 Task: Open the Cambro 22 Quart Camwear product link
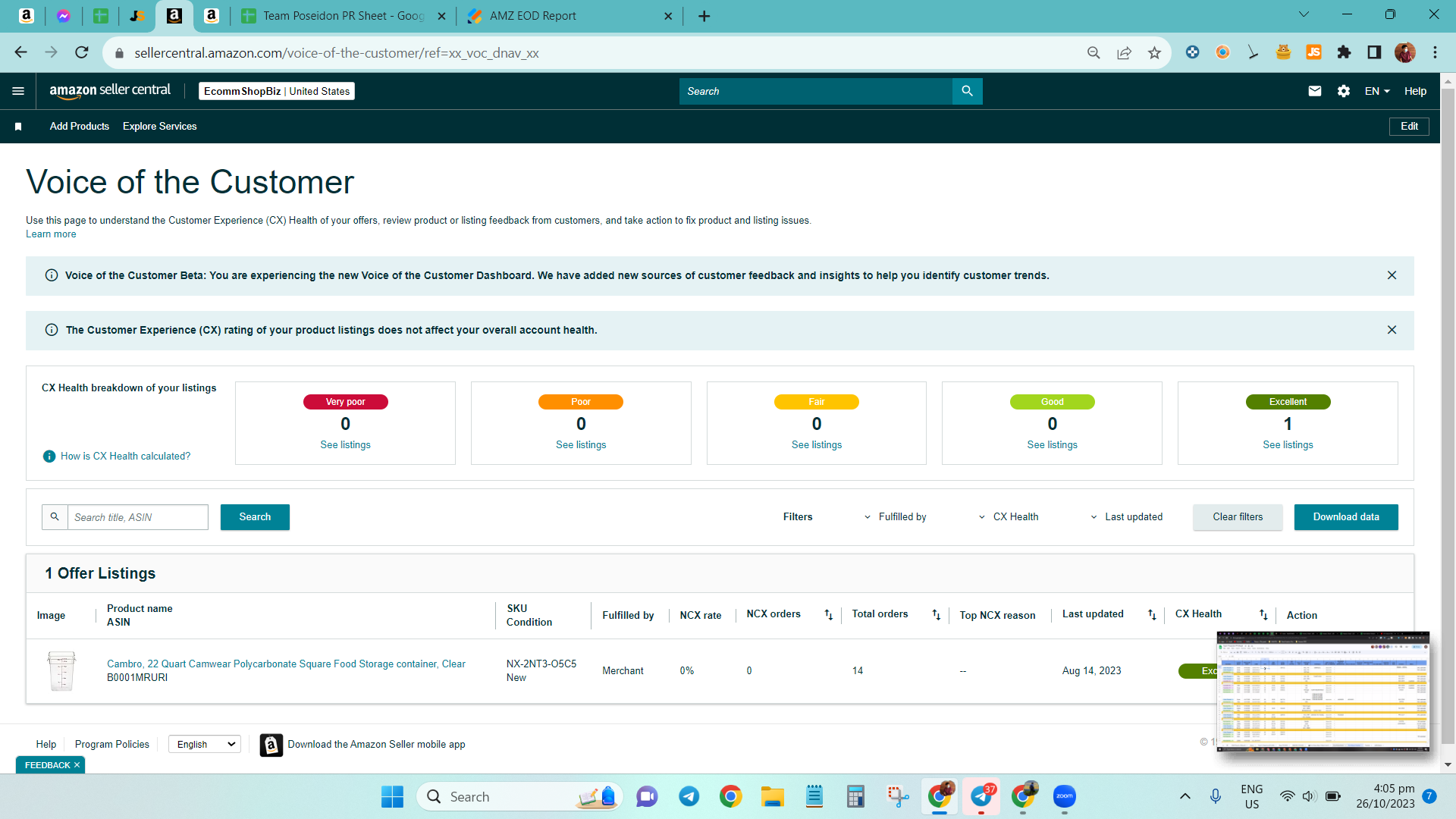click(286, 664)
